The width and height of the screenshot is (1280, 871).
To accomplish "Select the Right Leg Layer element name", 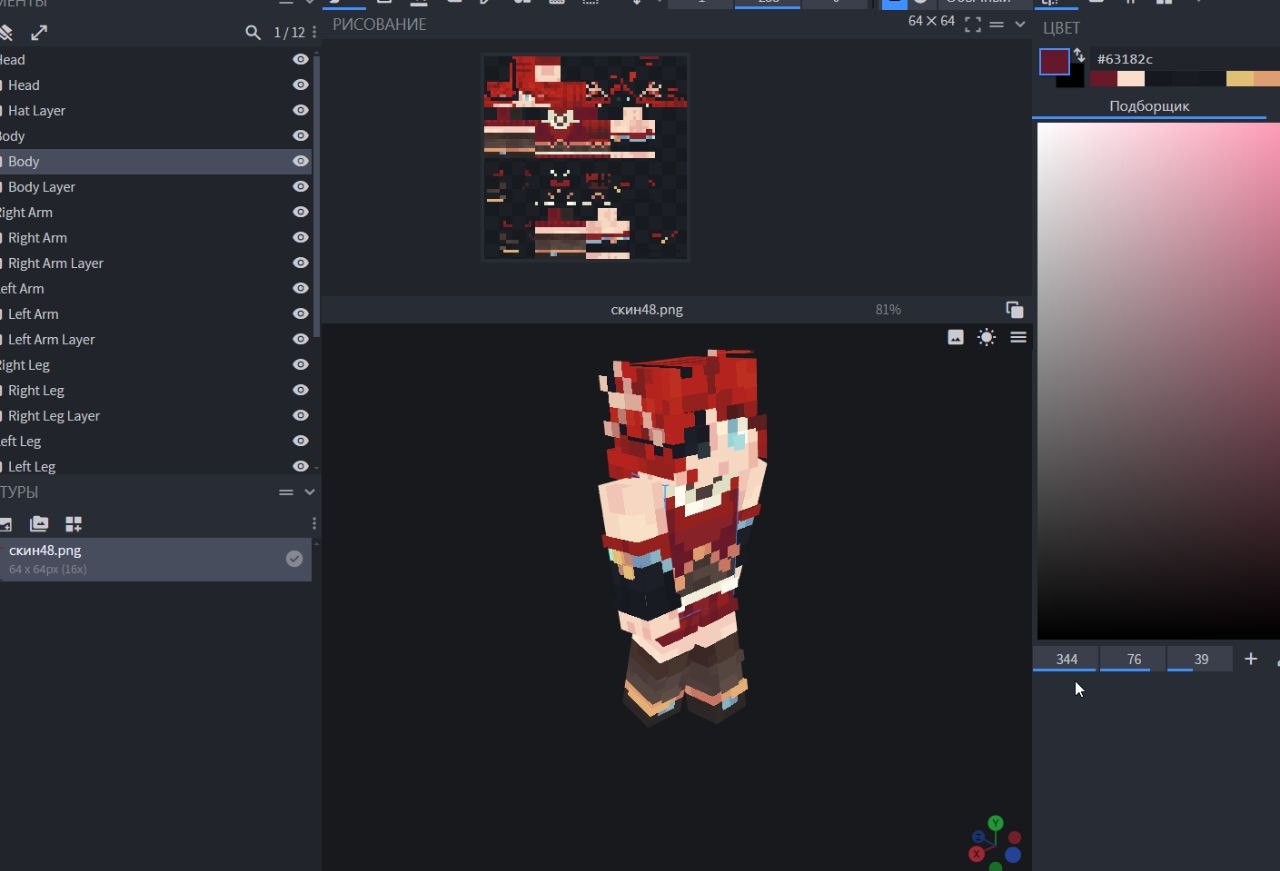I will coord(54,416).
